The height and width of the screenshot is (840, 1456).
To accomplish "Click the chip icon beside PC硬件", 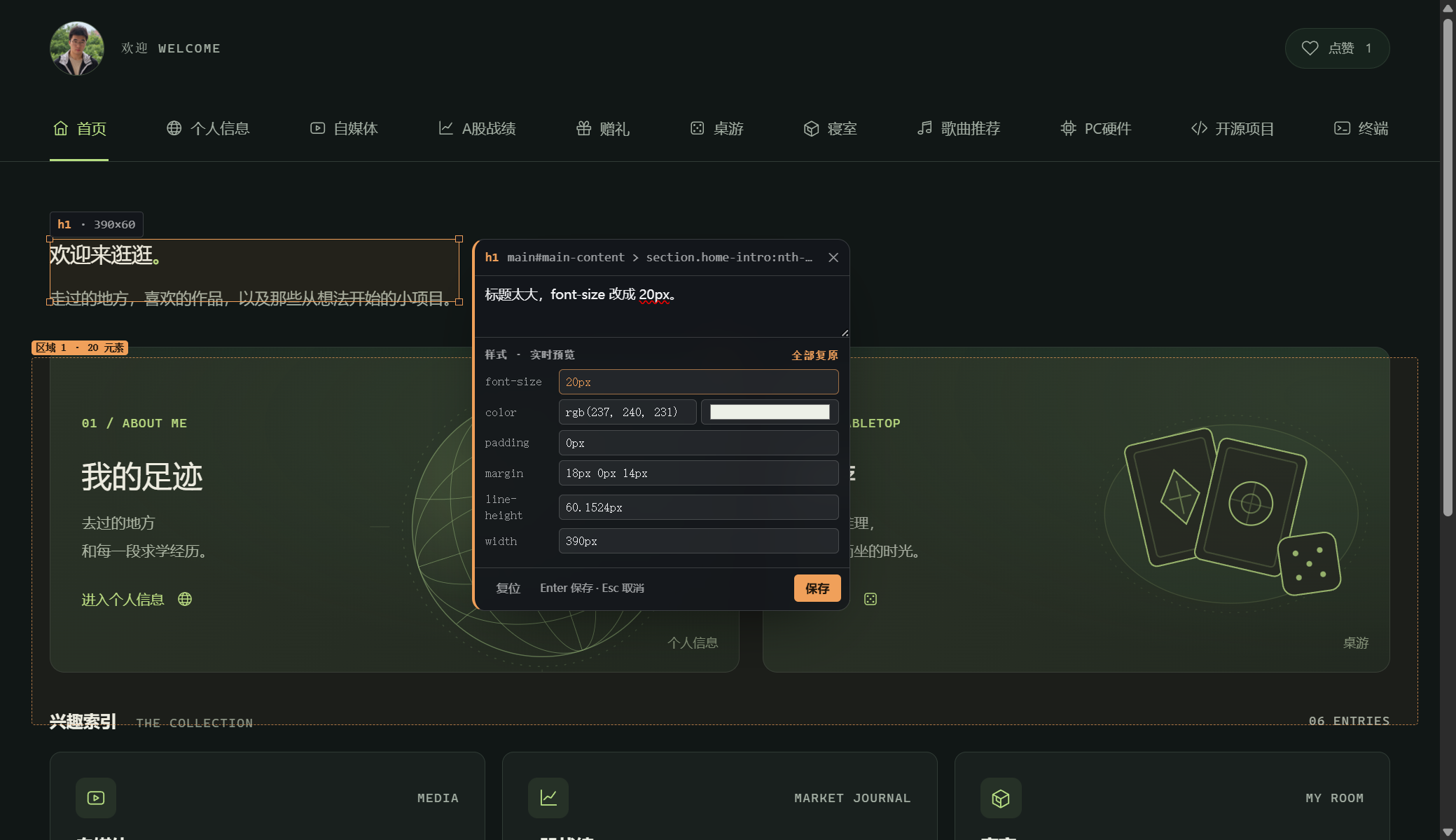I will 1068,128.
